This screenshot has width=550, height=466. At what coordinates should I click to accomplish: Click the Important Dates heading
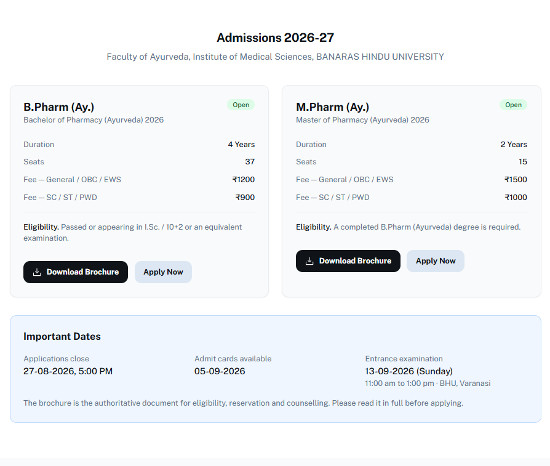[x=62, y=337]
